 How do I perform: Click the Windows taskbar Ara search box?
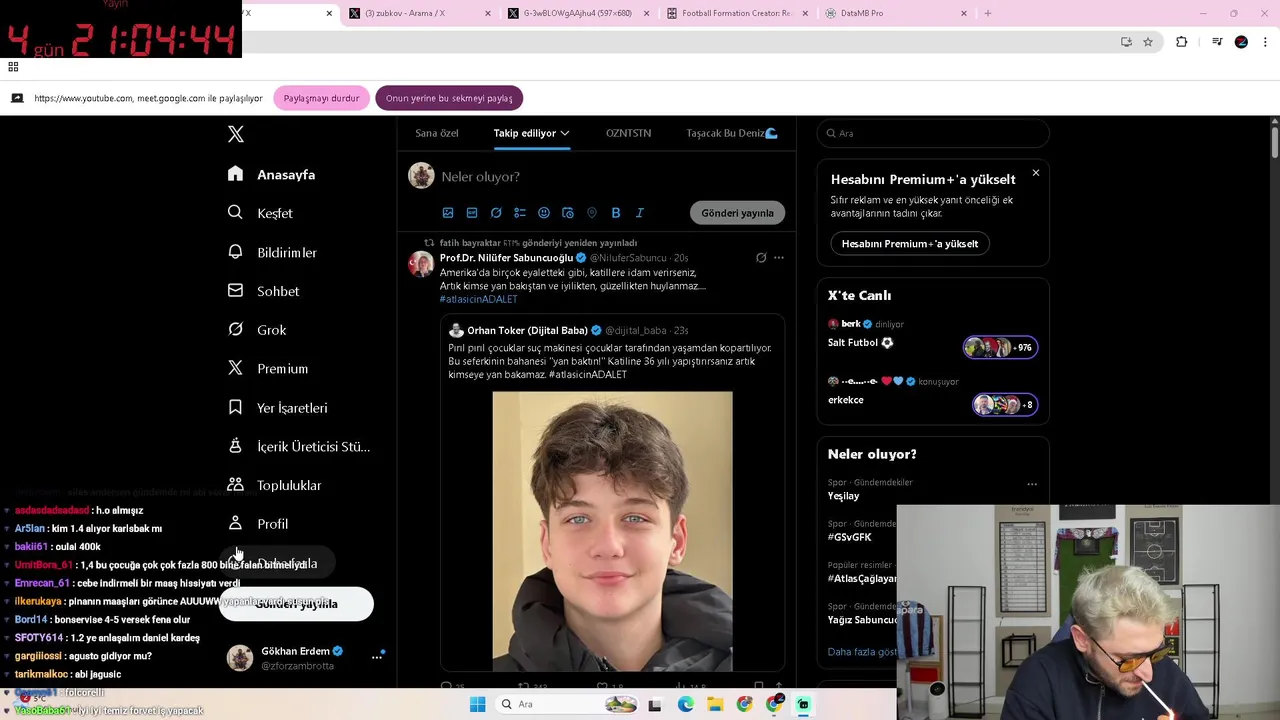pos(569,704)
